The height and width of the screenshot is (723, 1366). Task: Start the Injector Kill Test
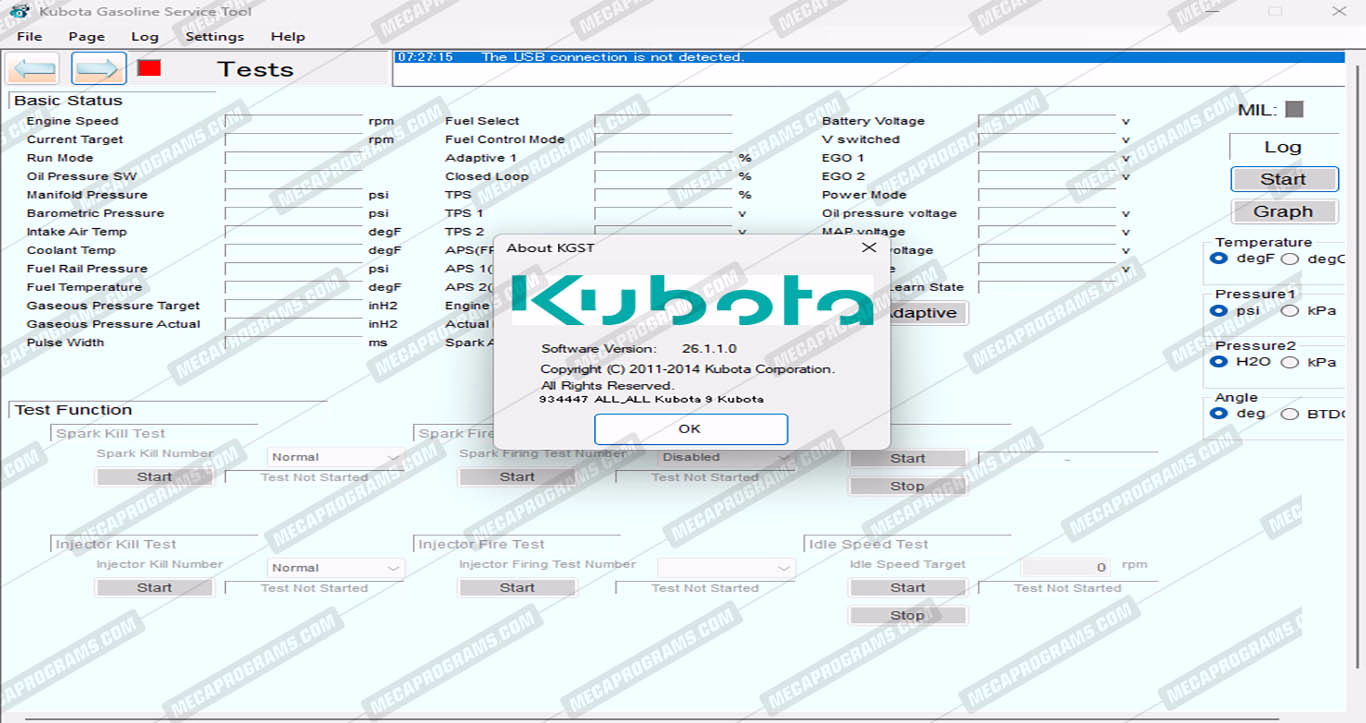click(154, 588)
